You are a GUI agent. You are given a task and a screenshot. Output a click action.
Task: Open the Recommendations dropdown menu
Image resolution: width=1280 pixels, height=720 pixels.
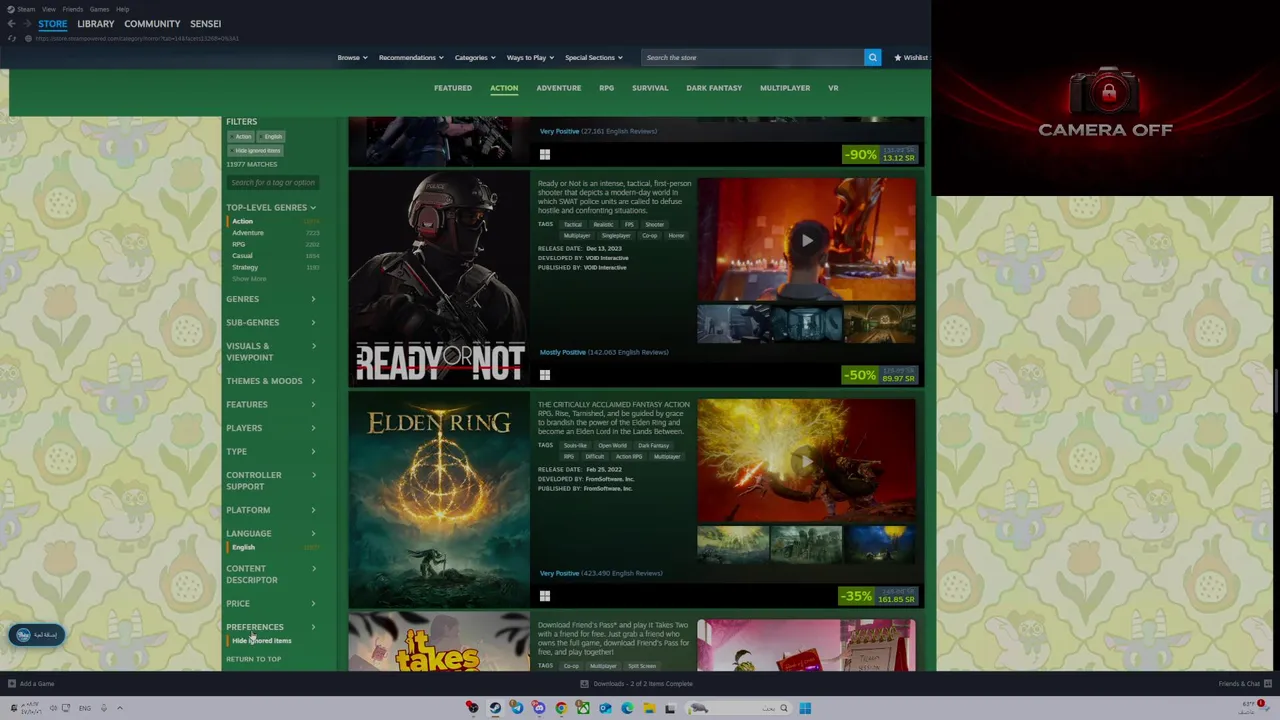(411, 57)
